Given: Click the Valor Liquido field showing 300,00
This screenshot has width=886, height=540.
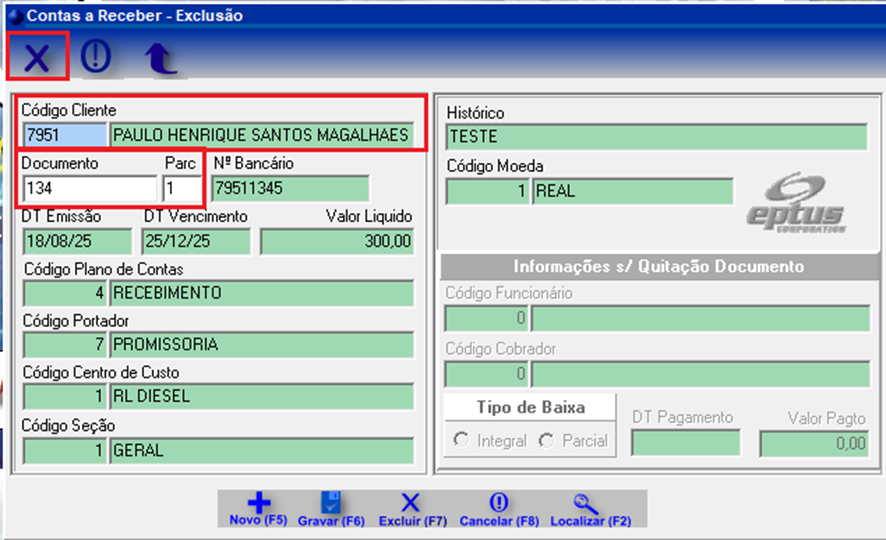Looking at the screenshot, I should tap(336, 241).
